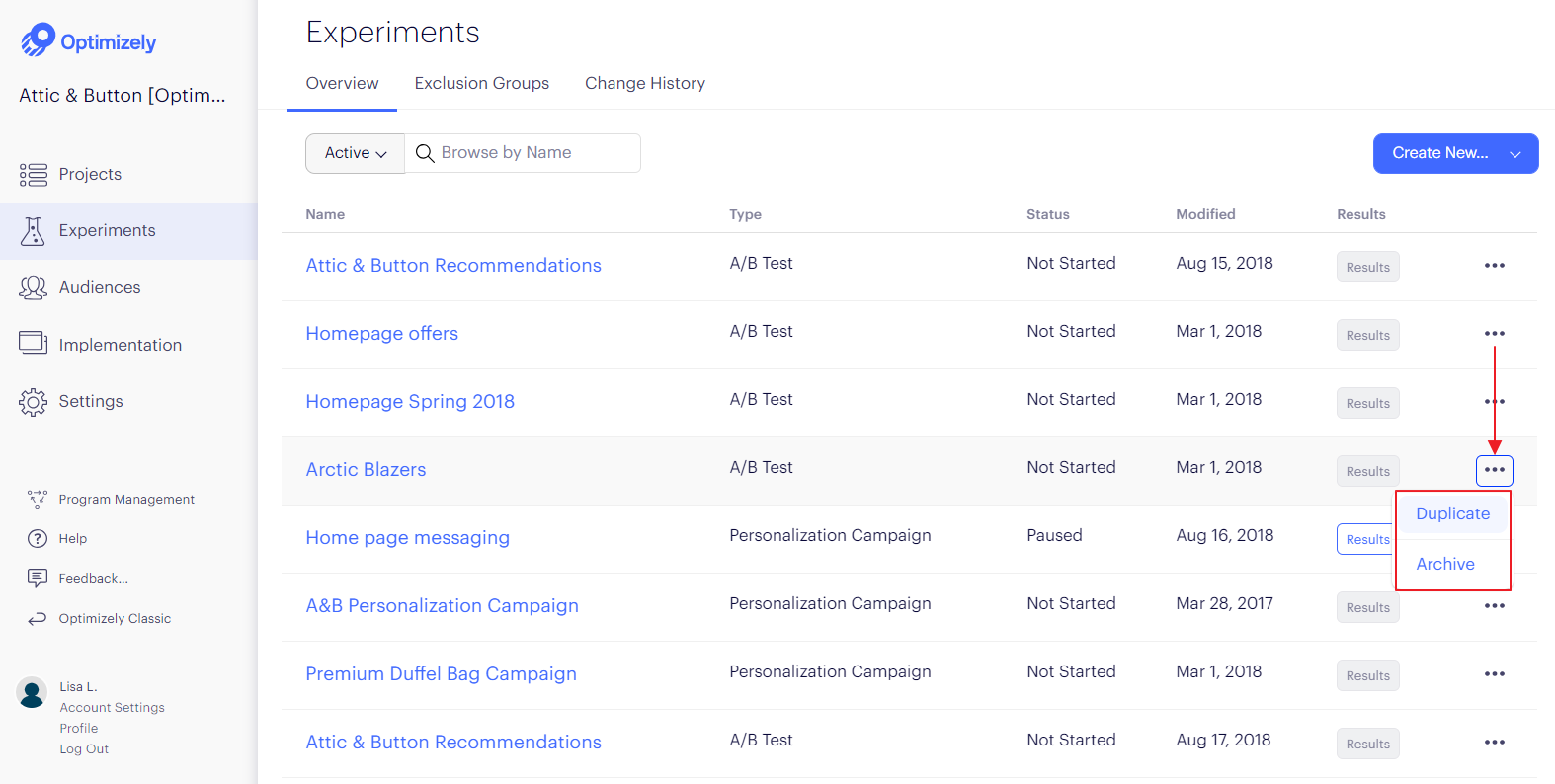Click the Implementation window icon
1555x784 pixels.
tap(34, 344)
